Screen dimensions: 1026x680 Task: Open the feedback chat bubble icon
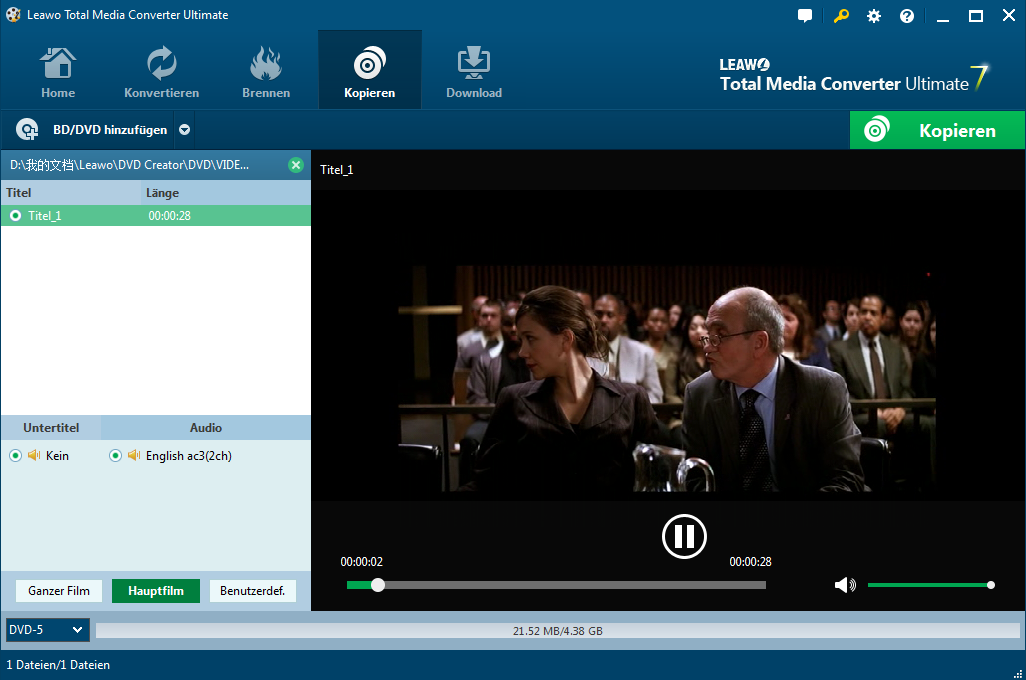[805, 16]
